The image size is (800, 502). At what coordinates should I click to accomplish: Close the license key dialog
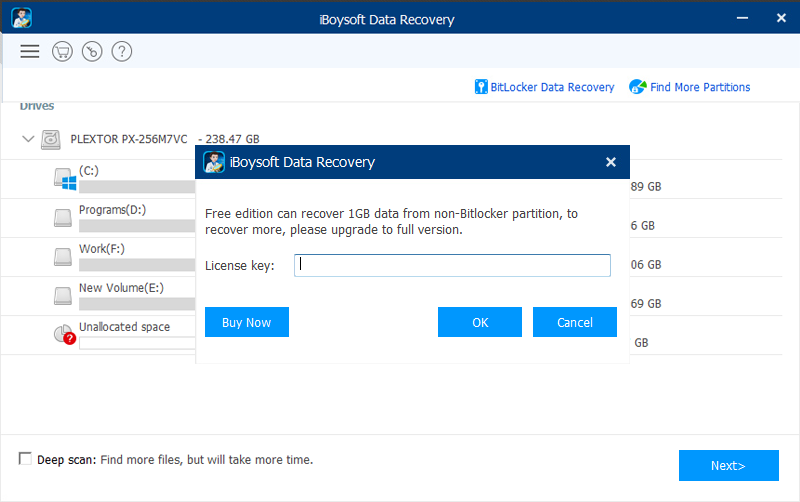[x=611, y=162]
